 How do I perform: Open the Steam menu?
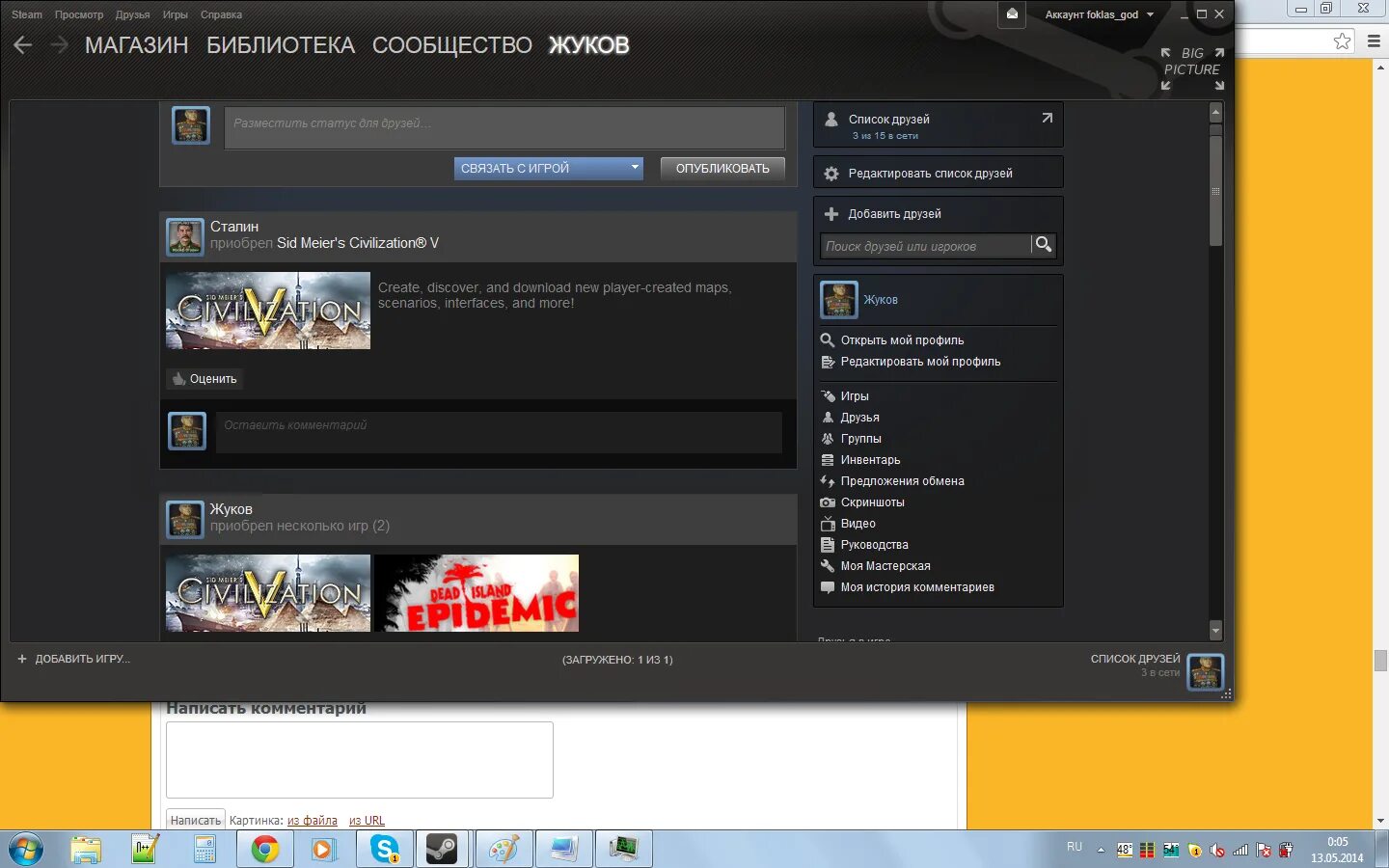[x=27, y=14]
